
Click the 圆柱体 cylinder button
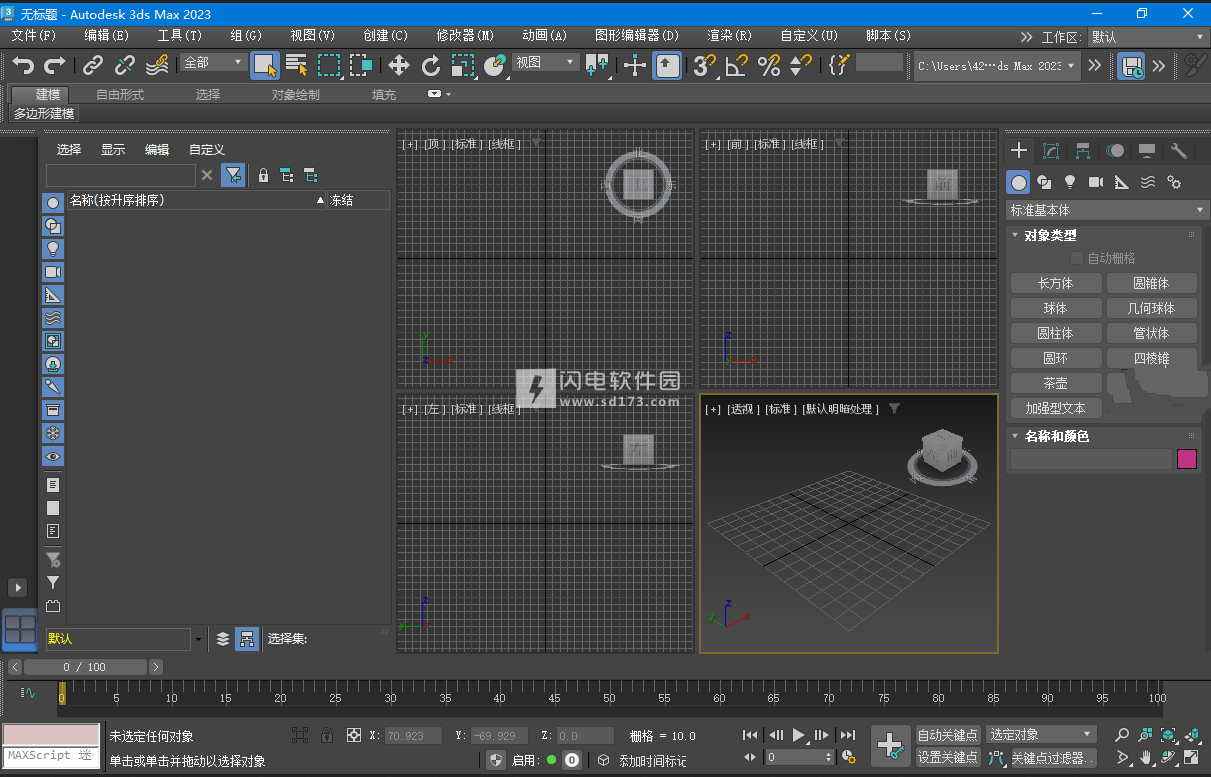[x=1056, y=333]
